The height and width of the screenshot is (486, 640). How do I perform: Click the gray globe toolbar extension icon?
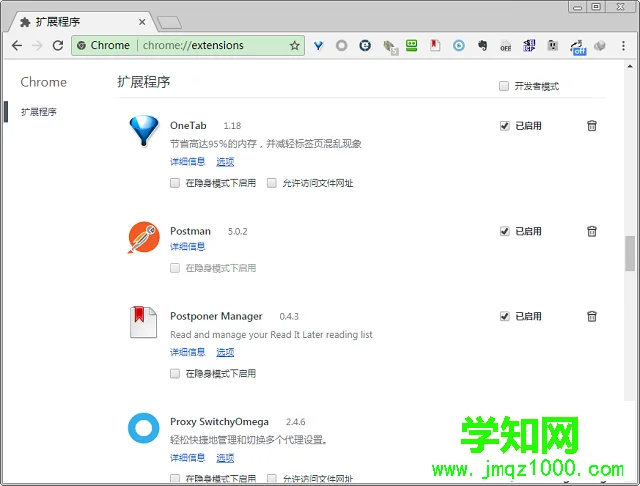point(600,46)
